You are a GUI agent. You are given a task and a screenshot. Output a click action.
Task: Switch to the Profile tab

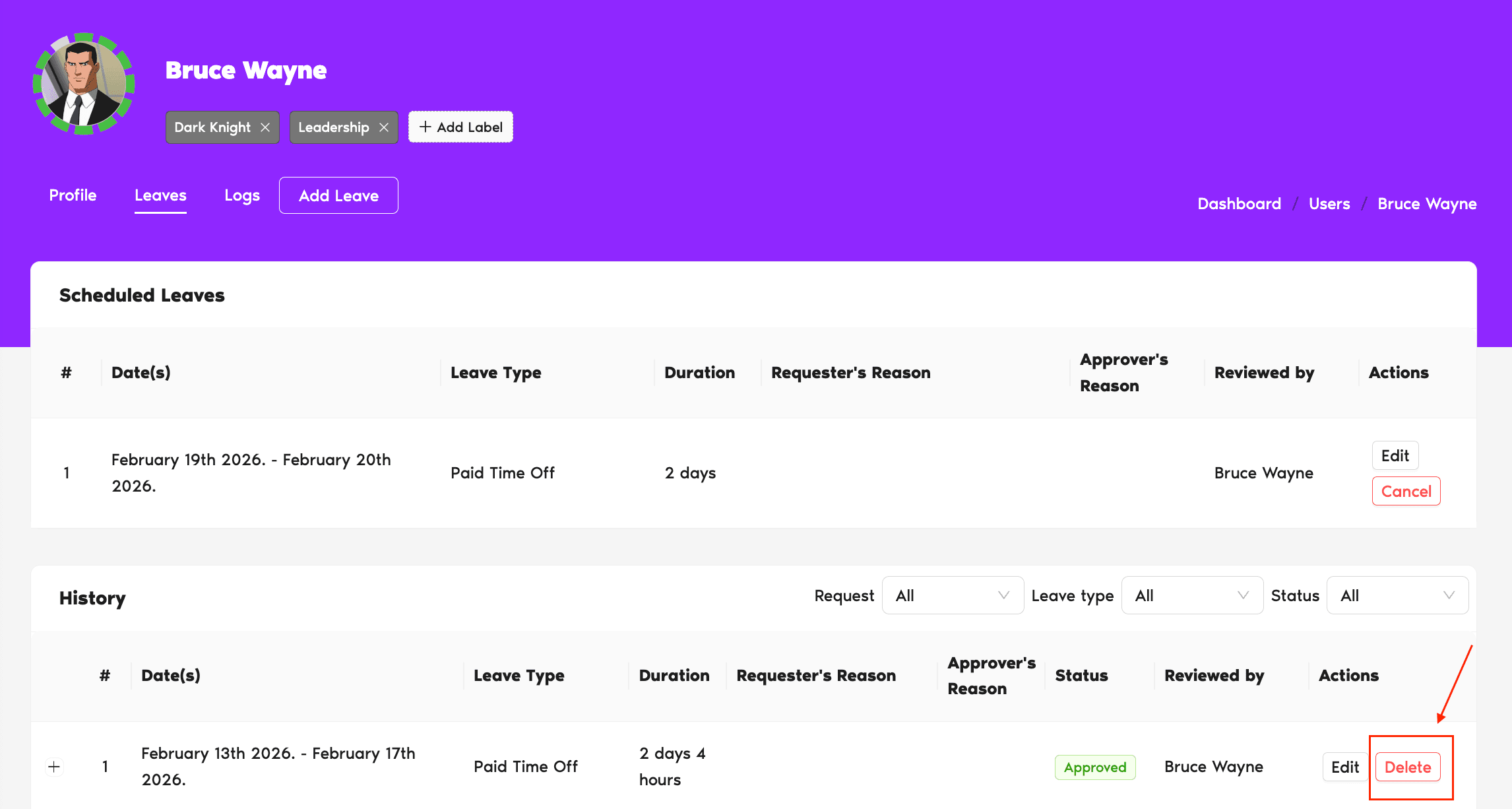tap(73, 195)
